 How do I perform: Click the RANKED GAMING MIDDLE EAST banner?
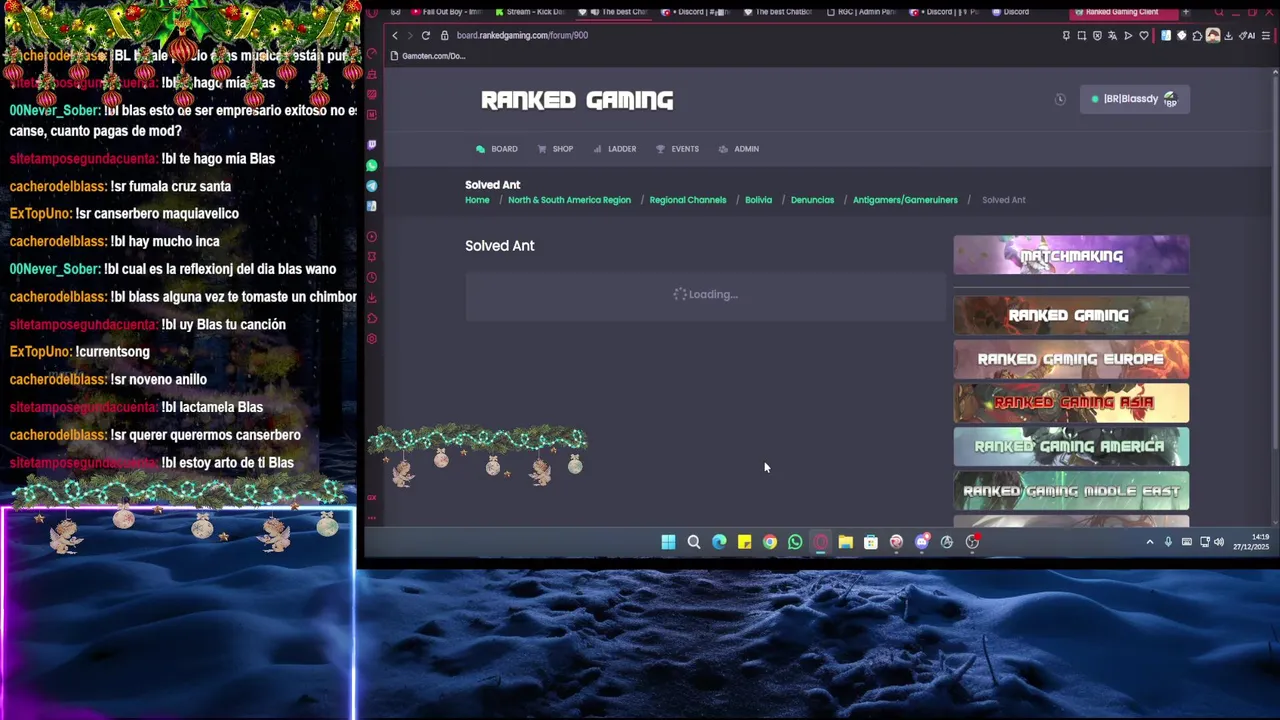pyautogui.click(x=1071, y=491)
